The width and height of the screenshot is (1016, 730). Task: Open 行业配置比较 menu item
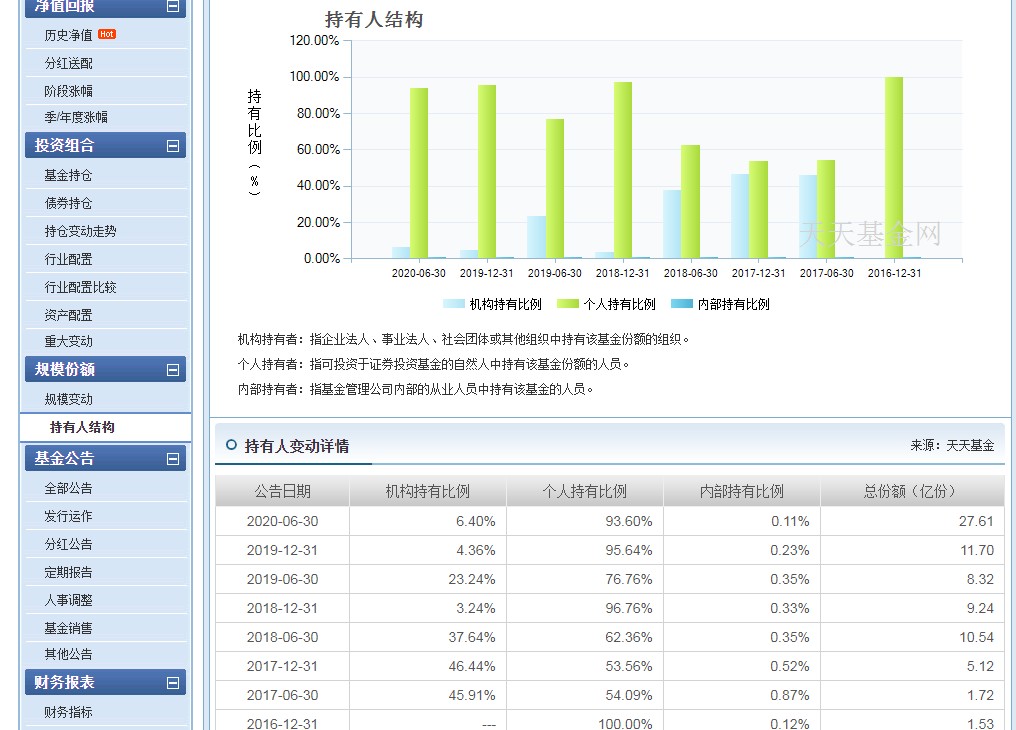[x=80, y=287]
